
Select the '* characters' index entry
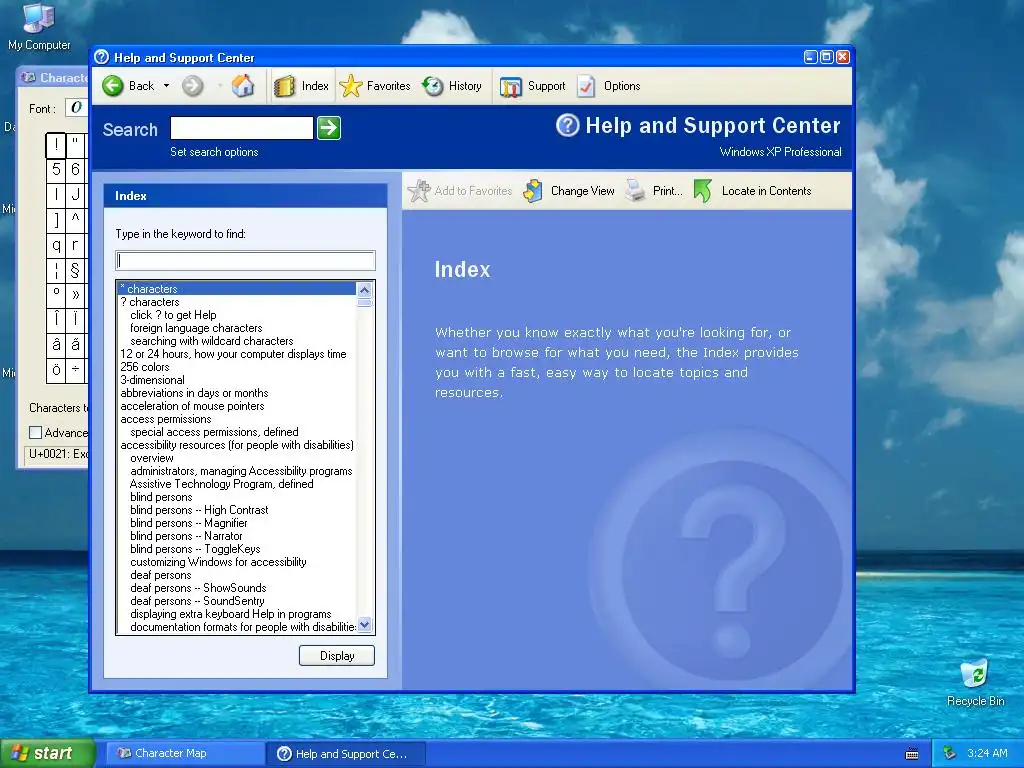(x=236, y=289)
